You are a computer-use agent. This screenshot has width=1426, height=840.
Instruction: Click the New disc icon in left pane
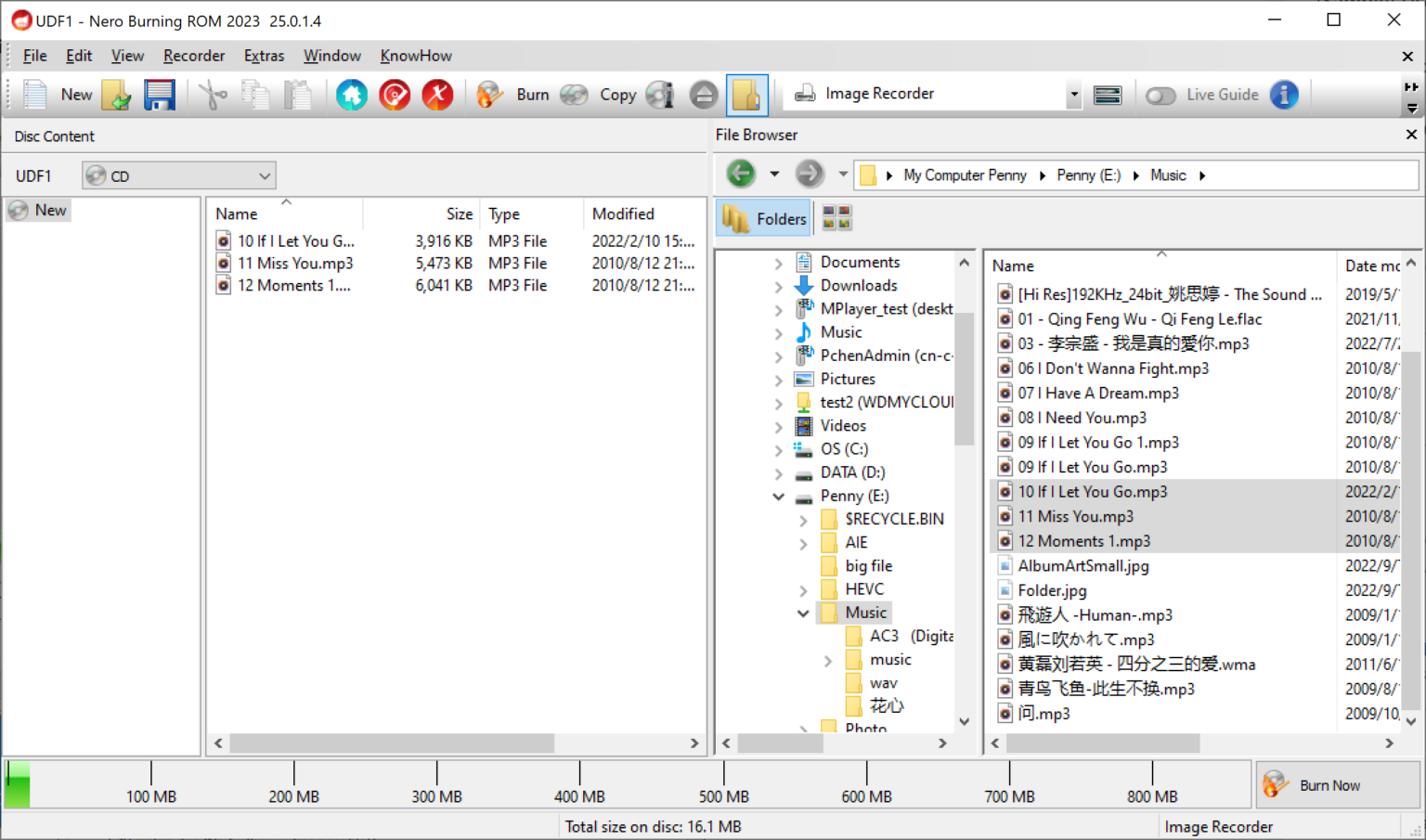pos(19,211)
